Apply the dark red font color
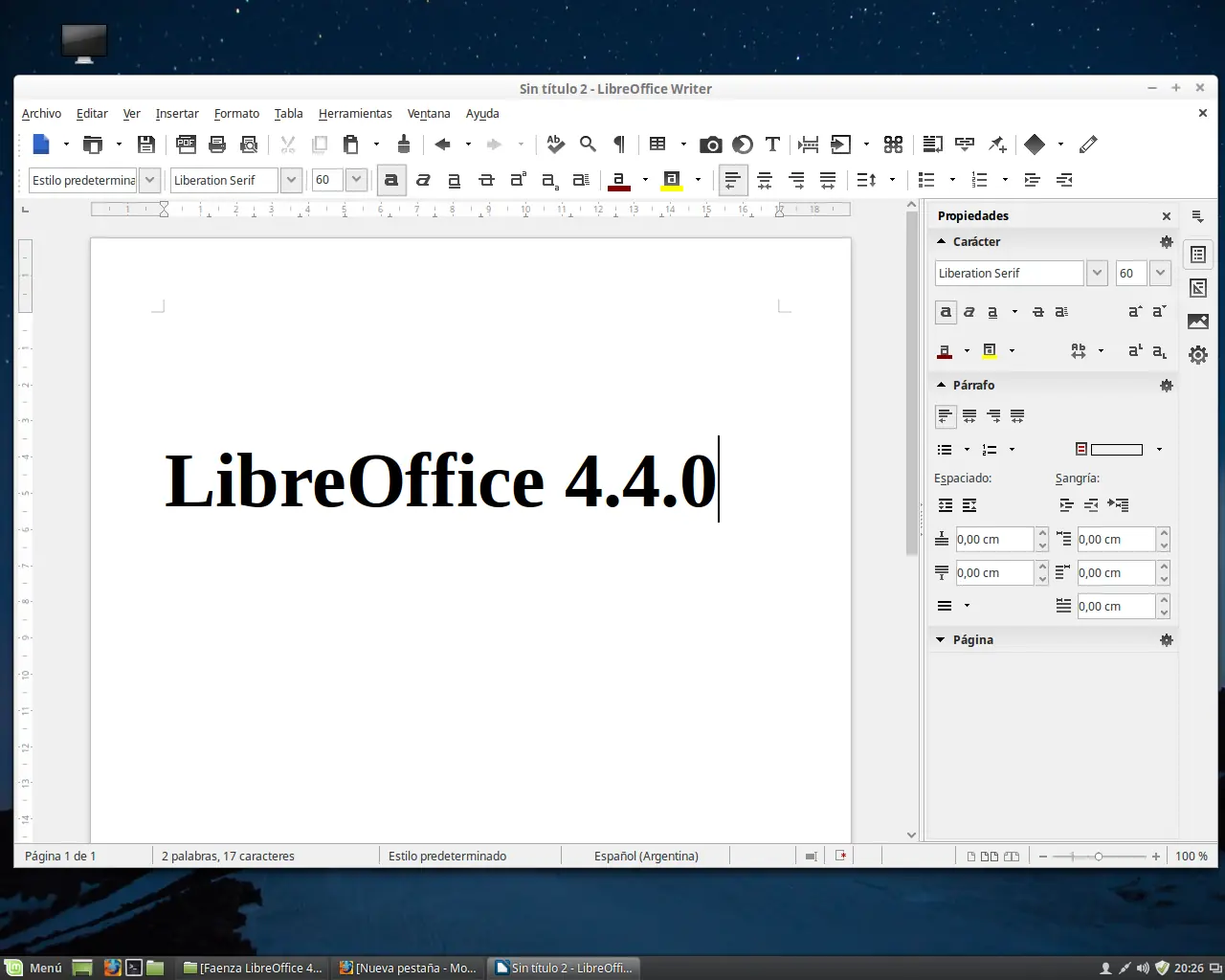Screen dimensions: 1225x980 619,180
